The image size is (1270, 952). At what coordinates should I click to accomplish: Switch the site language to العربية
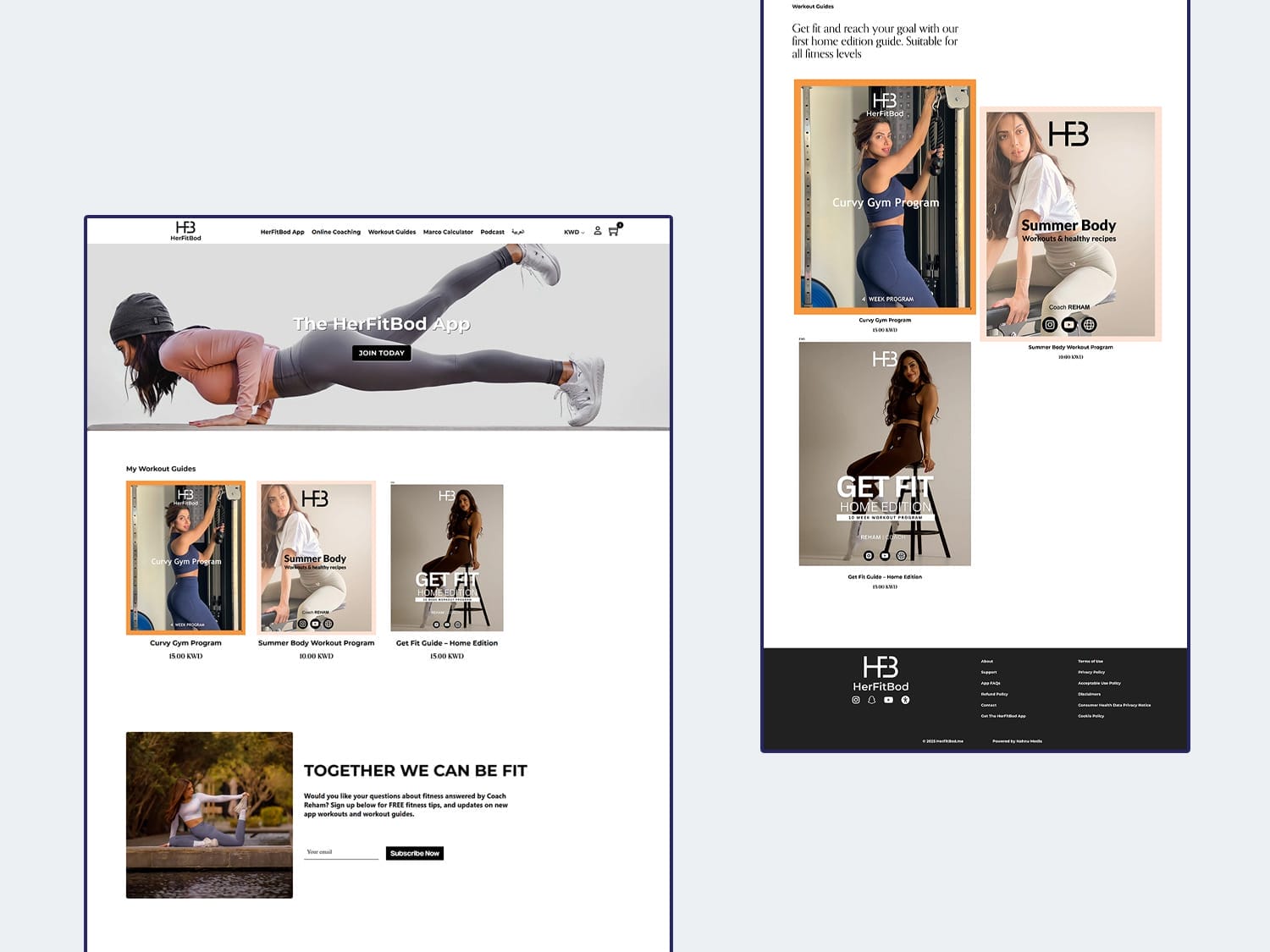[519, 232]
